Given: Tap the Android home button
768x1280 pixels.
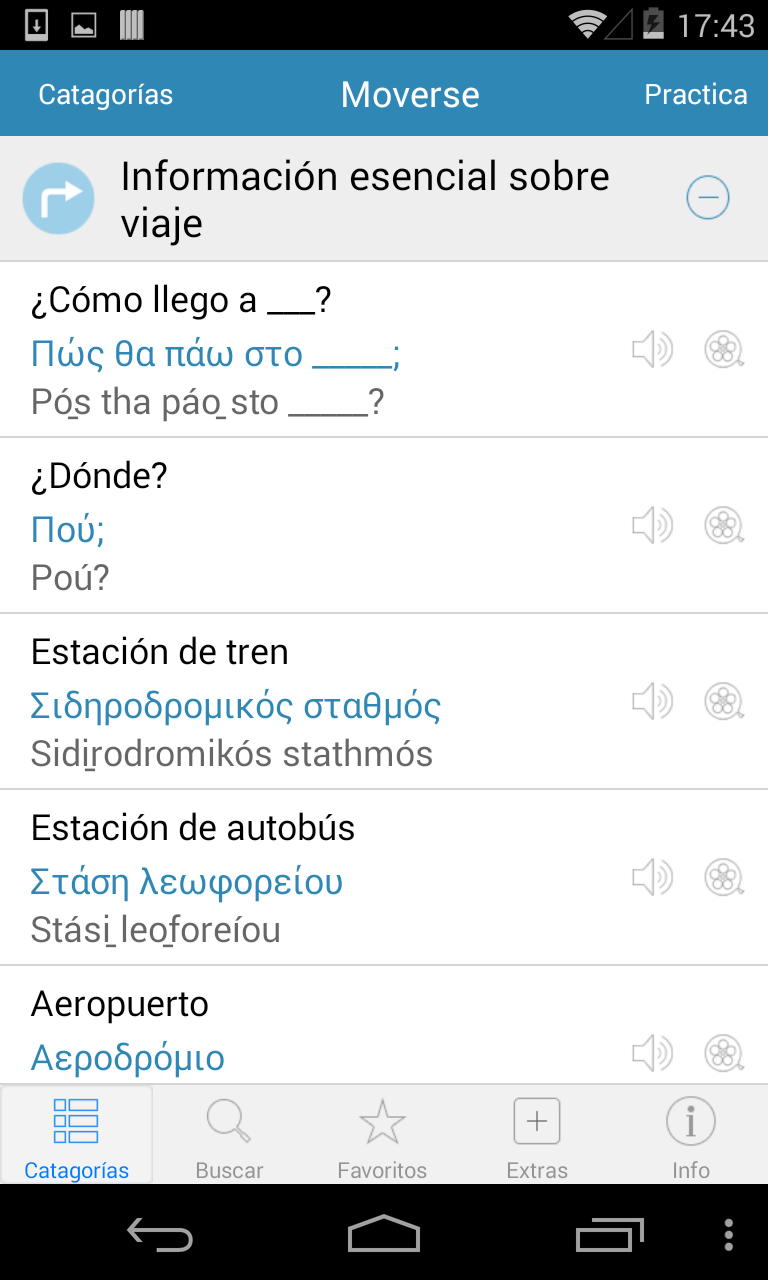Looking at the screenshot, I should tap(384, 1234).
